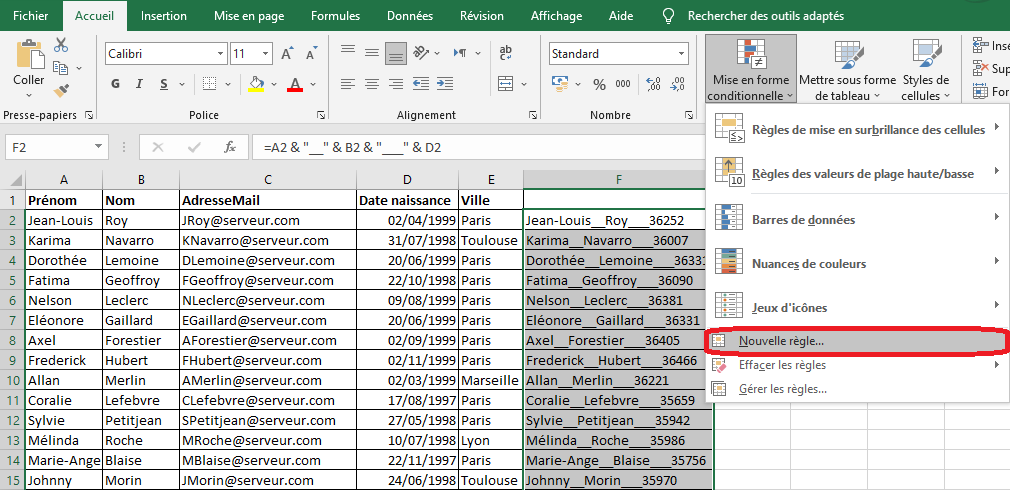
Task: Click the Format Painter brush icon
Action: coord(61,91)
